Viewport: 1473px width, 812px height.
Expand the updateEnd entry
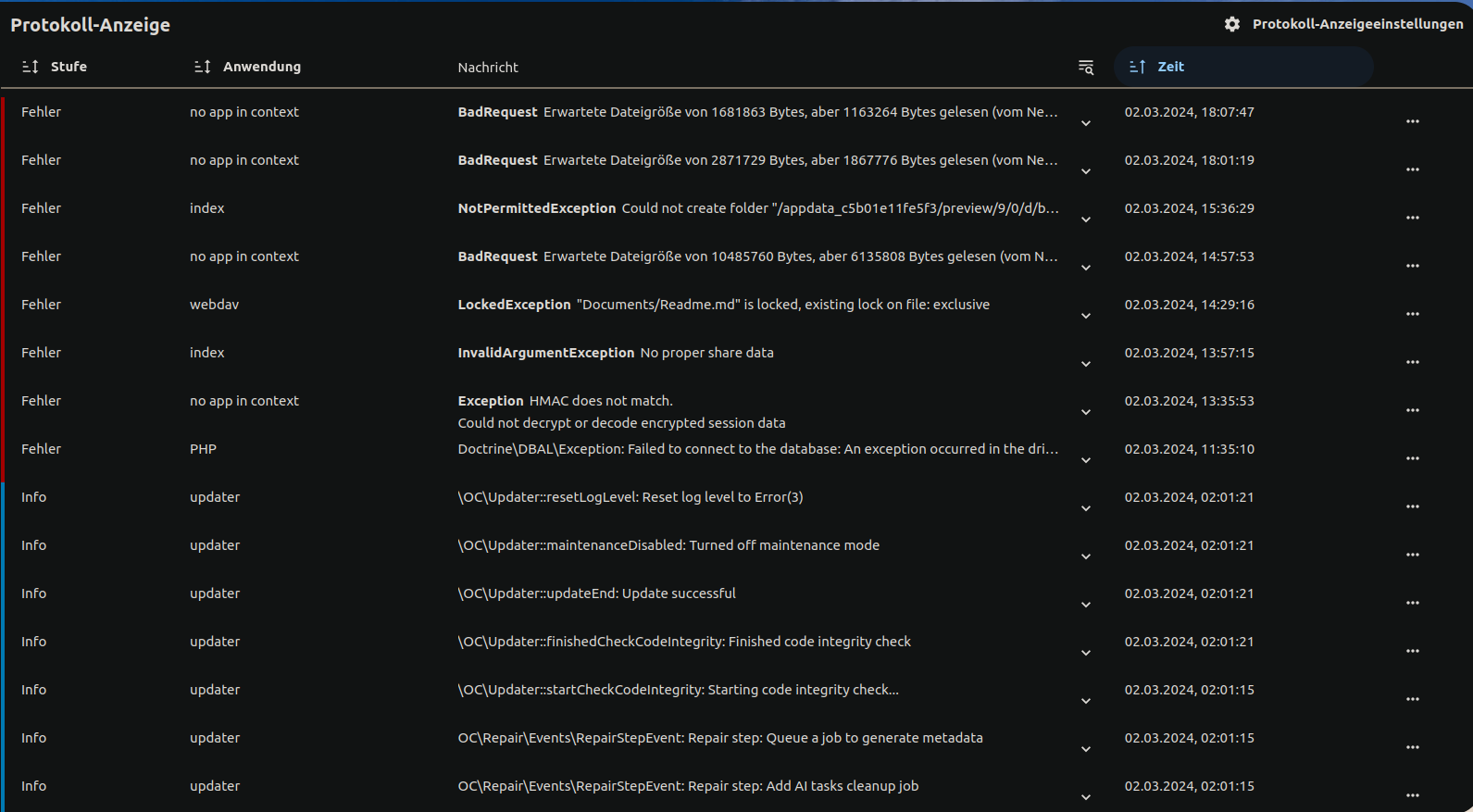1086,605
